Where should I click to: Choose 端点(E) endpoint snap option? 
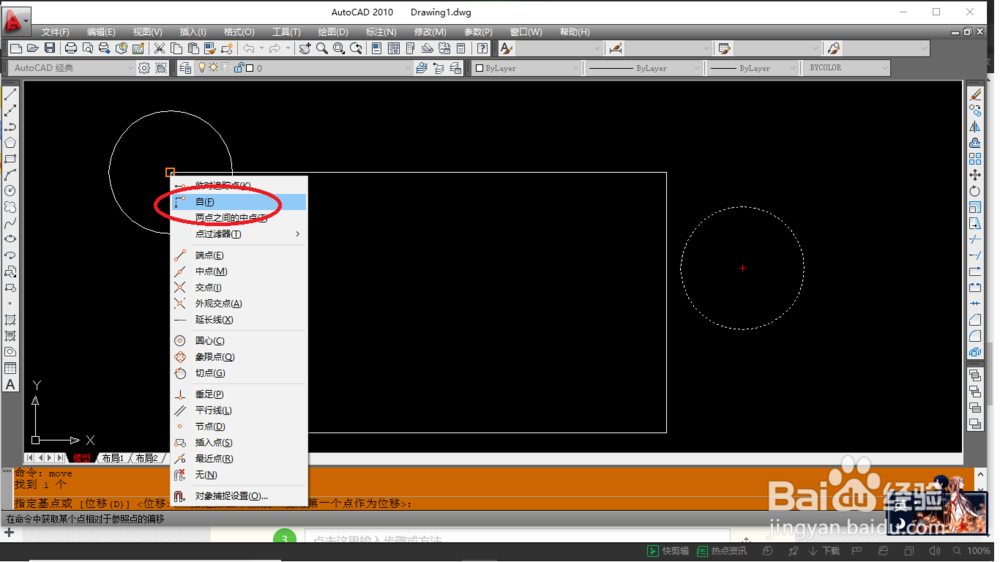[239, 255]
